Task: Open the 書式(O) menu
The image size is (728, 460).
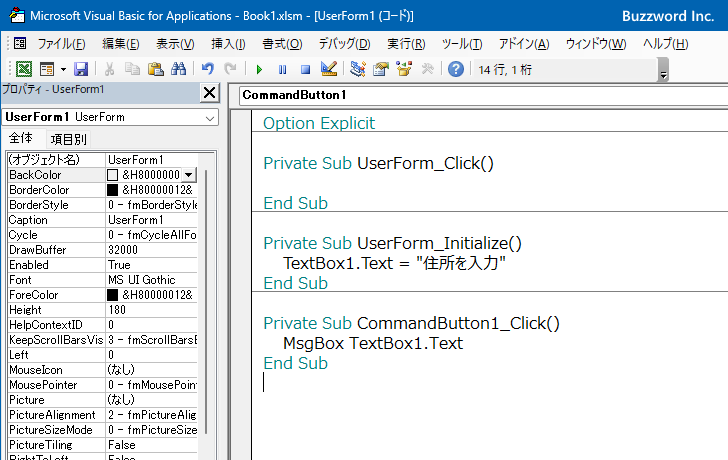Action: (282, 44)
